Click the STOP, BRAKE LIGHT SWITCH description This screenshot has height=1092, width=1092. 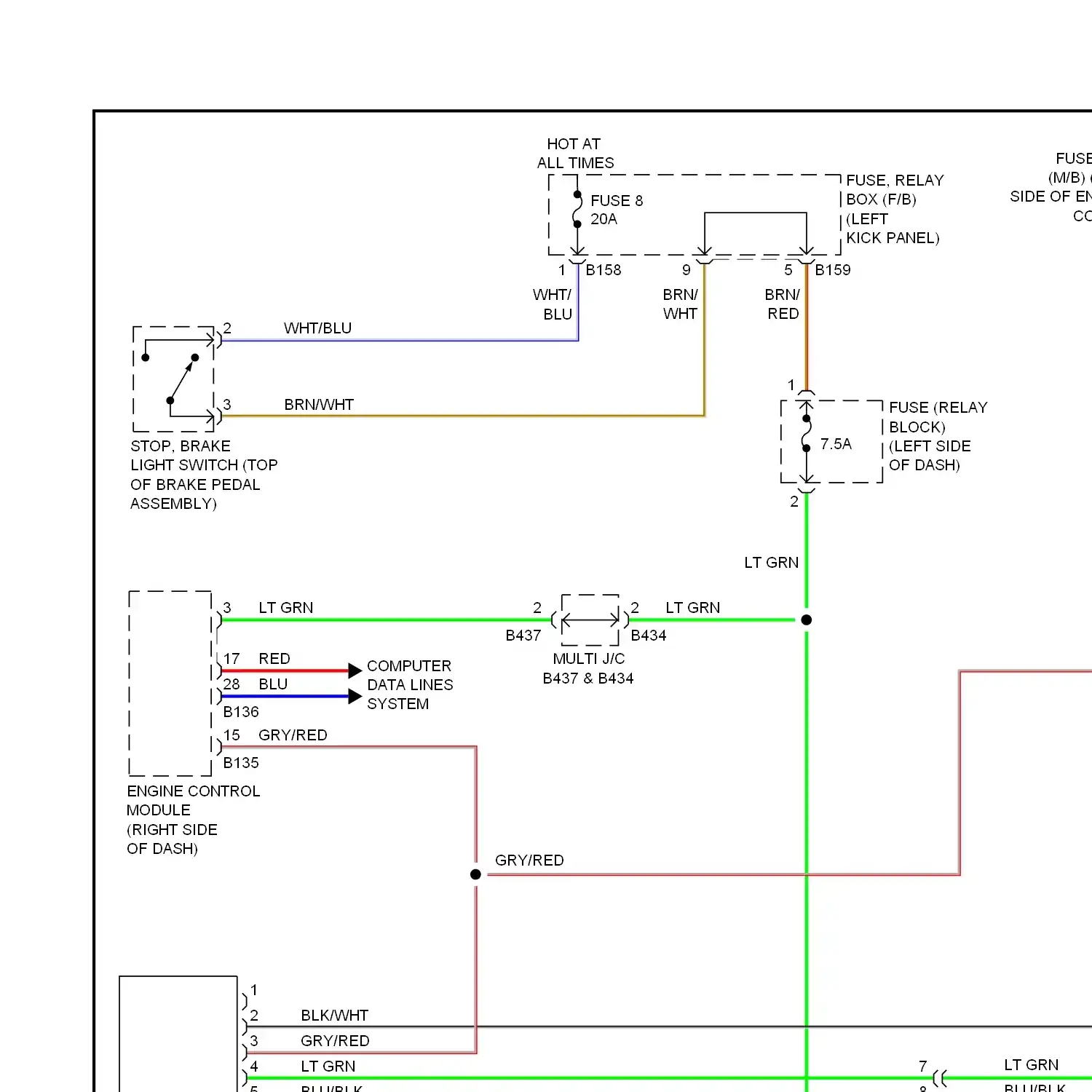[204, 475]
